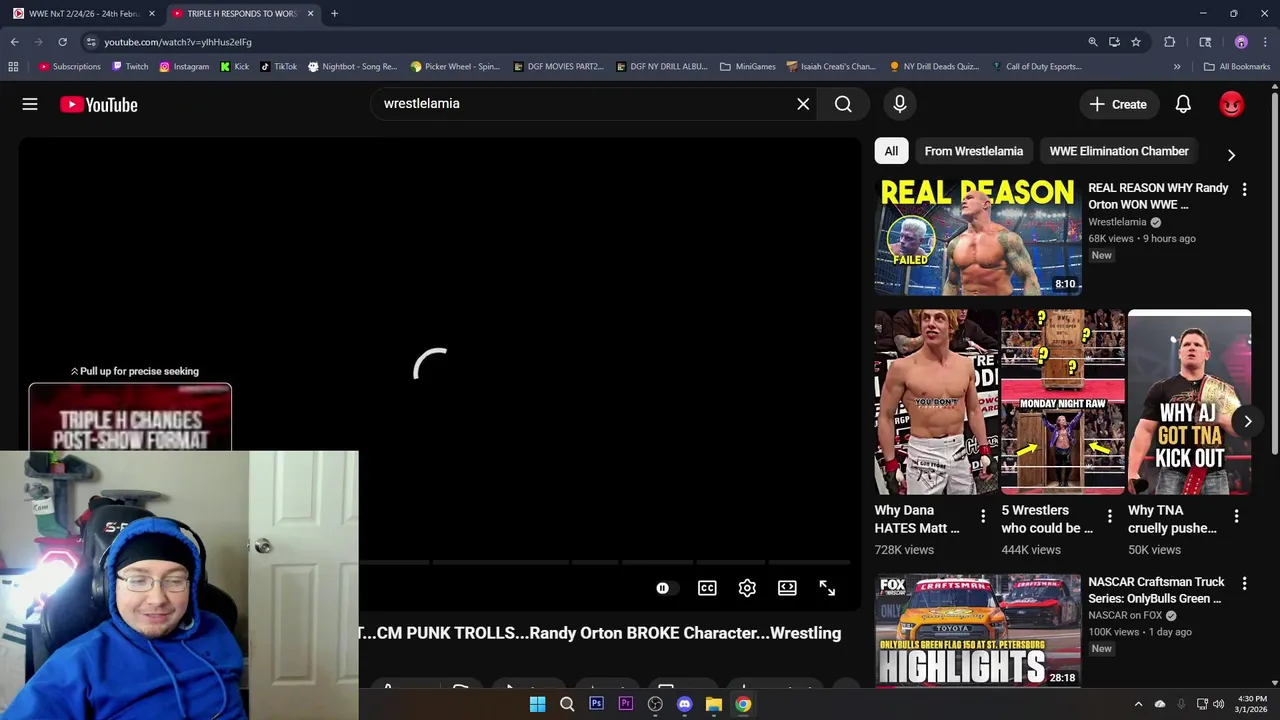Image resolution: width=1280 pixels, height=720 pixels.
Task: Open the Create menu
Action: [1118, 104]
